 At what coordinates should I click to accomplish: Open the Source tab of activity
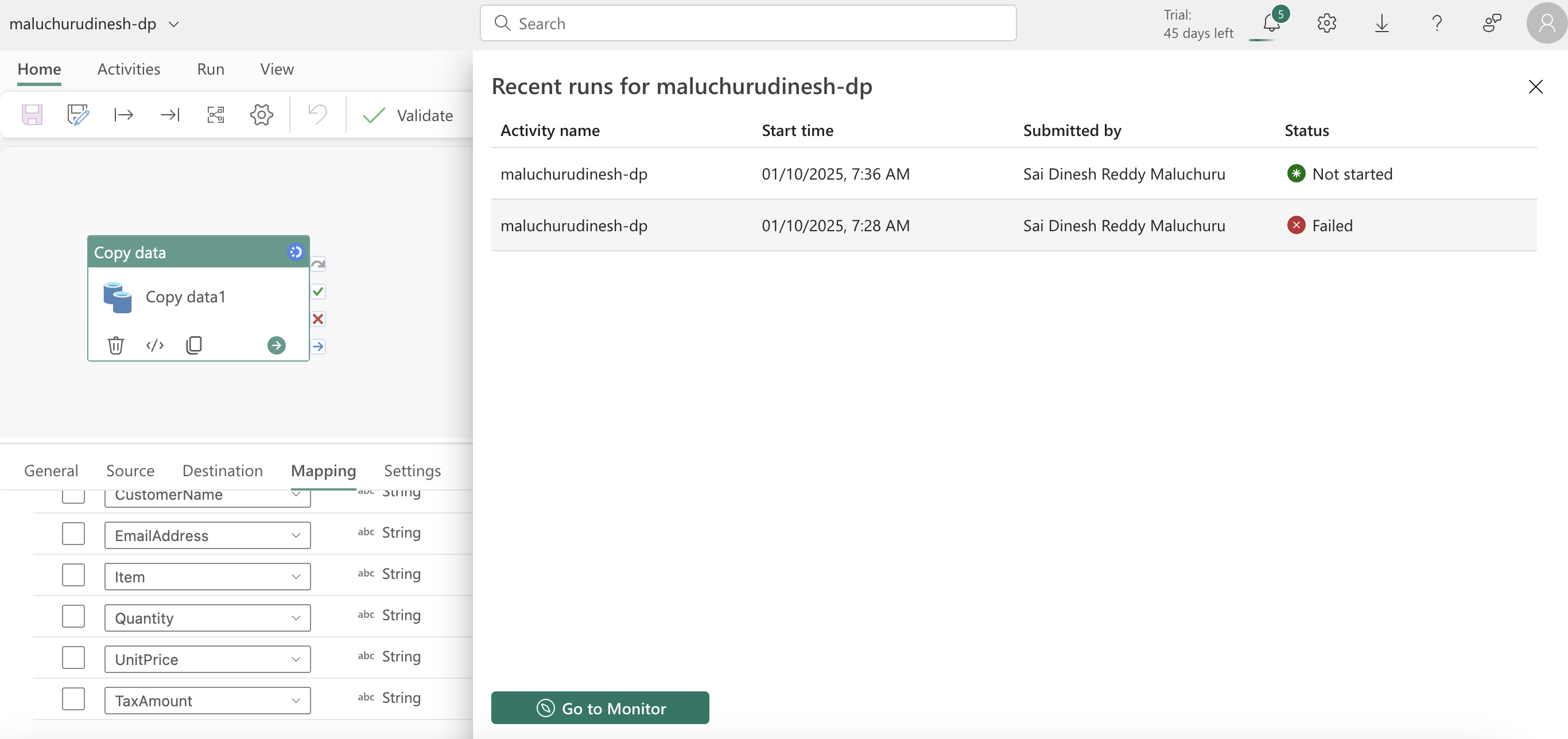[130, 470]
